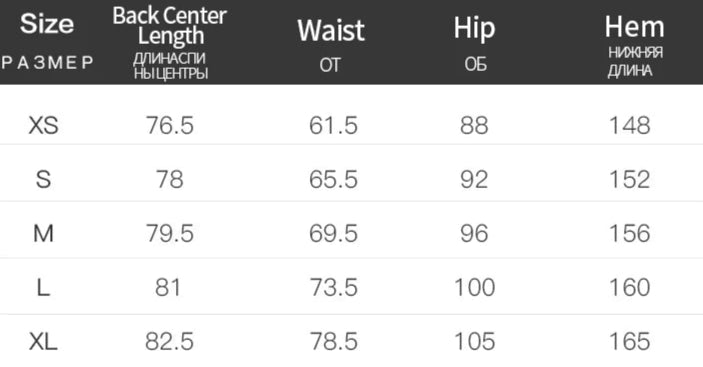
Task: Click the XS size row label
Action: (43, 125)
